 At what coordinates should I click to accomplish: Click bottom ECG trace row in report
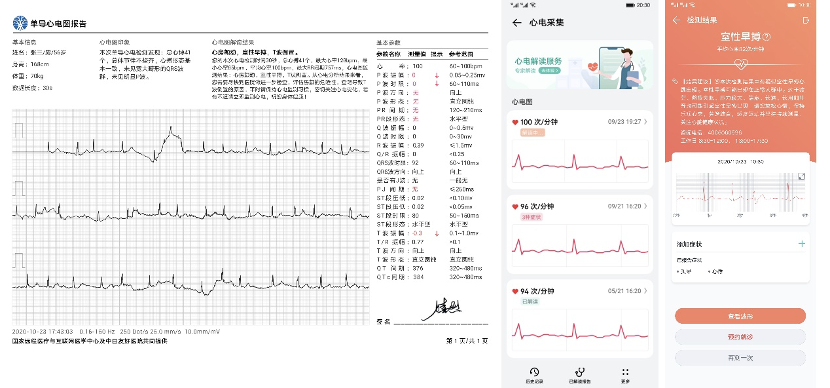[191, 282]
